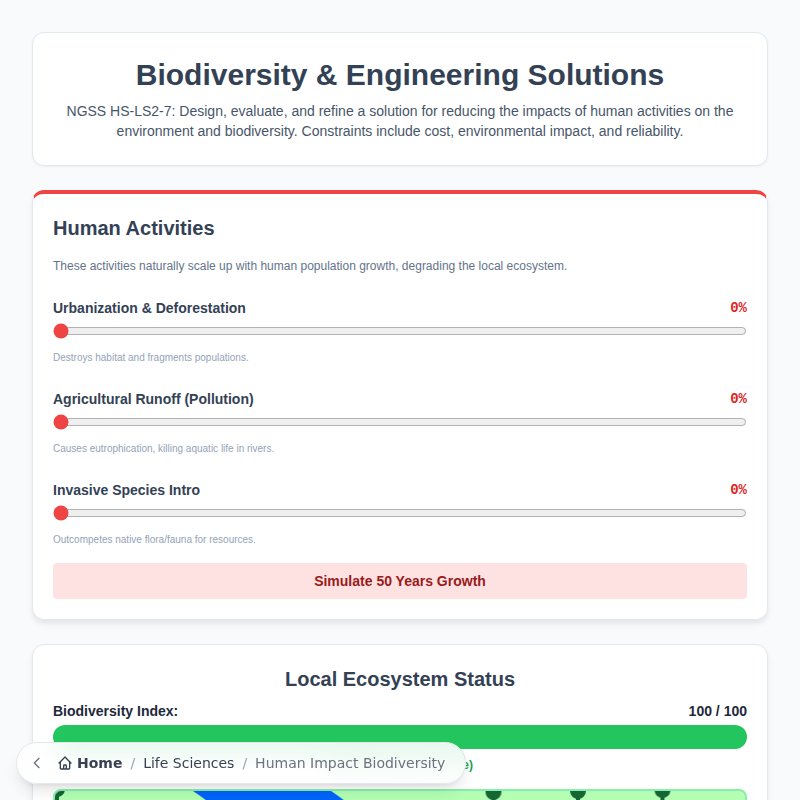Image resolution: width=800 pixels, height=800 pixels.
Task: Click the 0% label beside Agricultural Runoff
Action: (x=740, y=397)
